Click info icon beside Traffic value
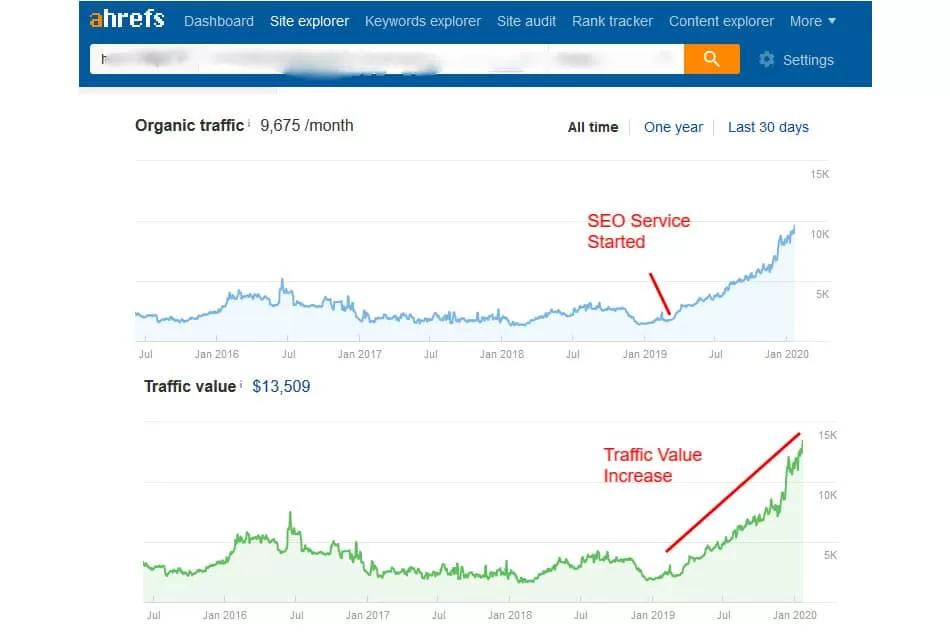 (x=241, y=384)
